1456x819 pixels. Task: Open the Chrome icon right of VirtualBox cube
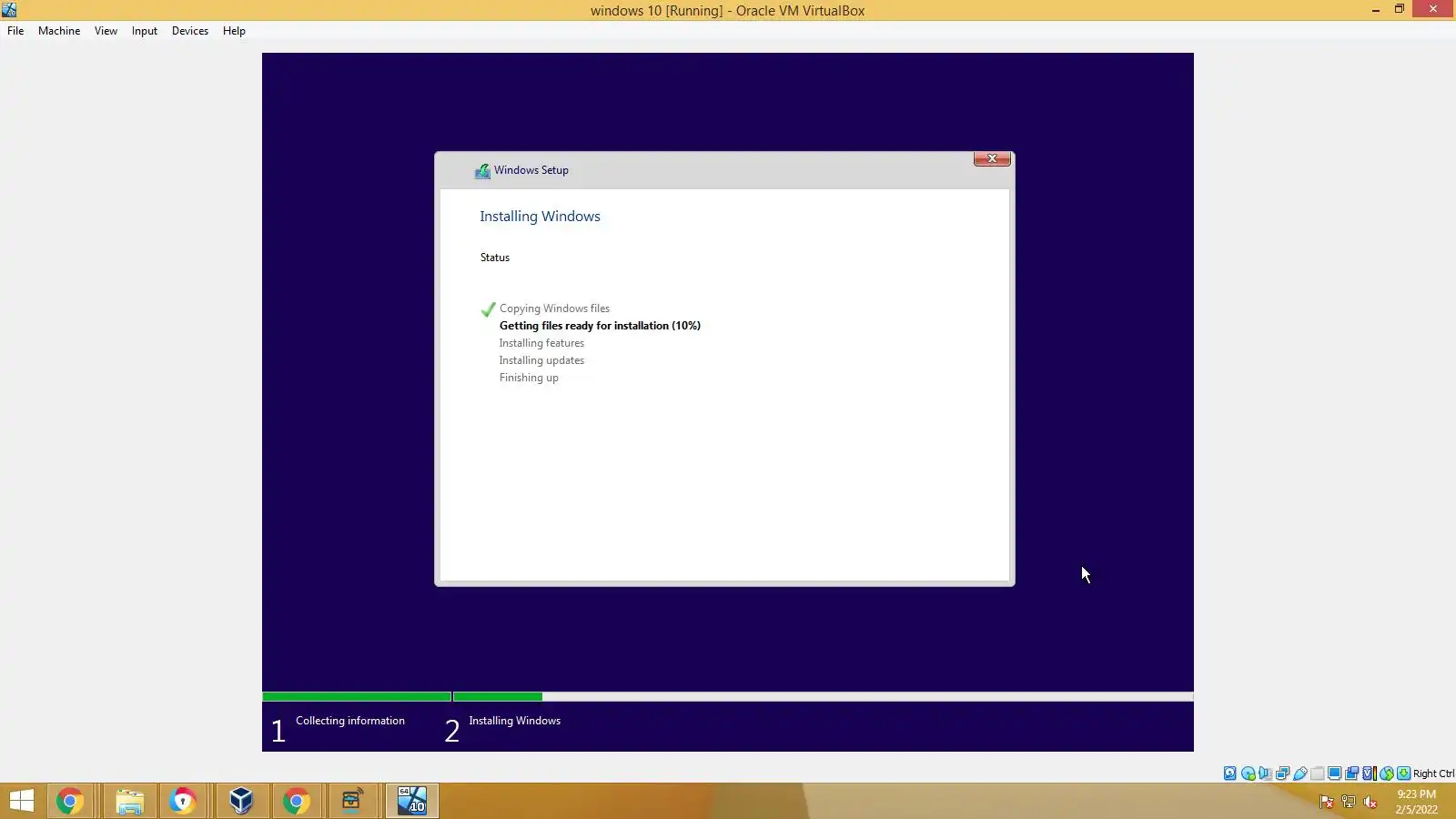[x=296, y=801]
